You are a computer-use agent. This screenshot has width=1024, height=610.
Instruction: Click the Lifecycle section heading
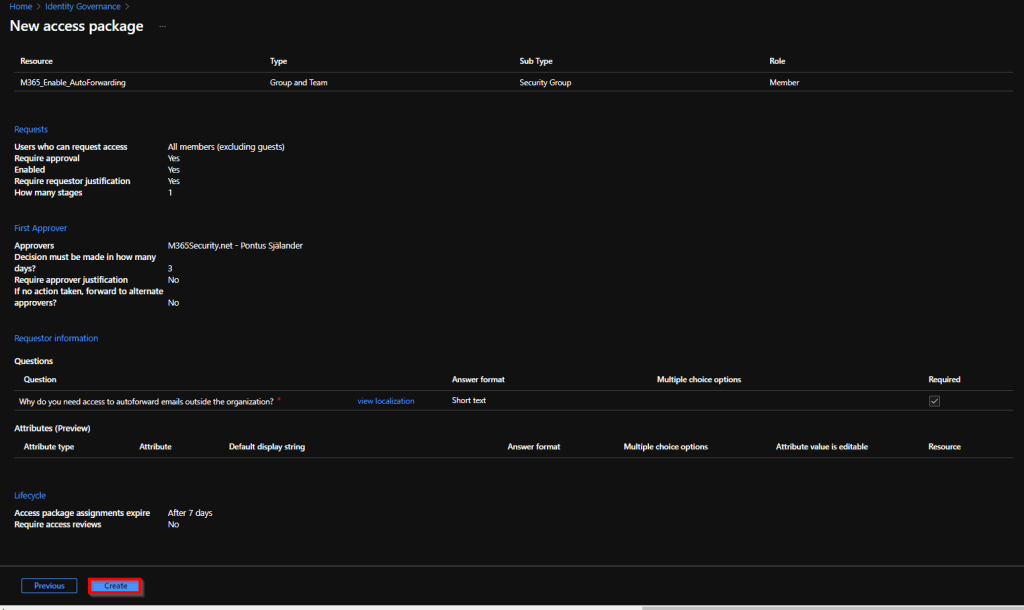click(30, 495)
